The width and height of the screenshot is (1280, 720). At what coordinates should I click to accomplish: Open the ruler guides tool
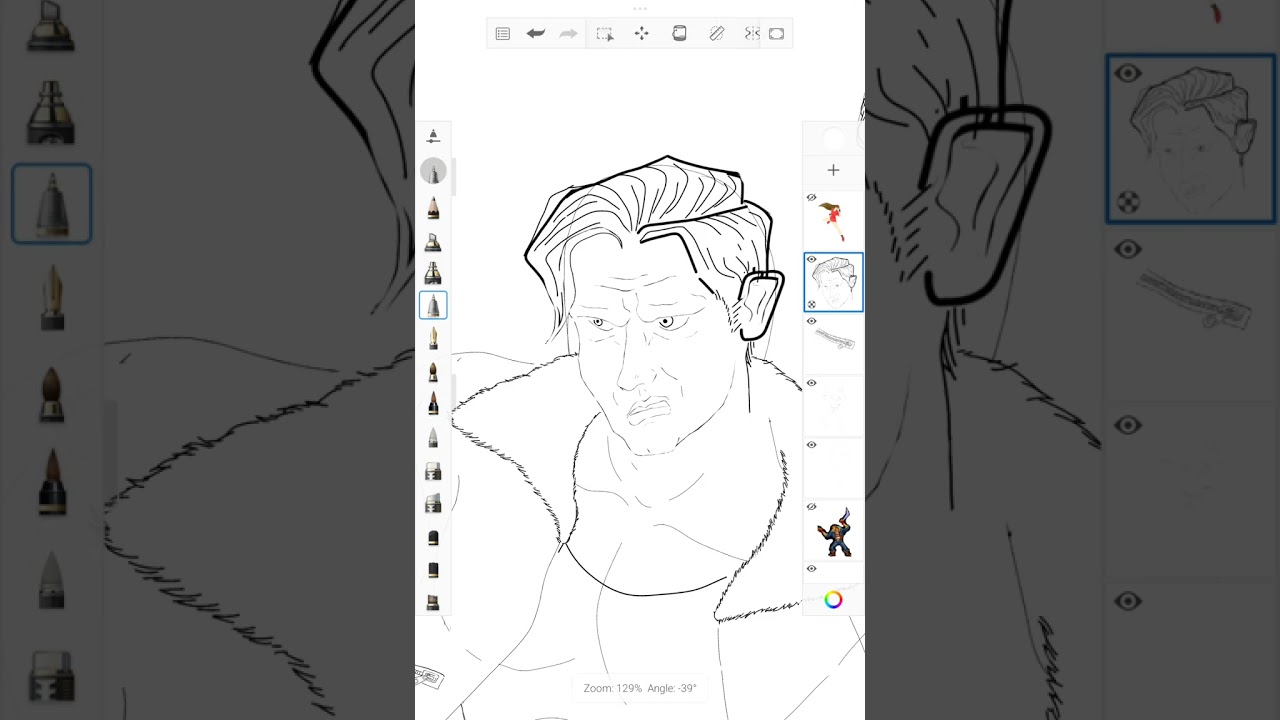(716, 34)
